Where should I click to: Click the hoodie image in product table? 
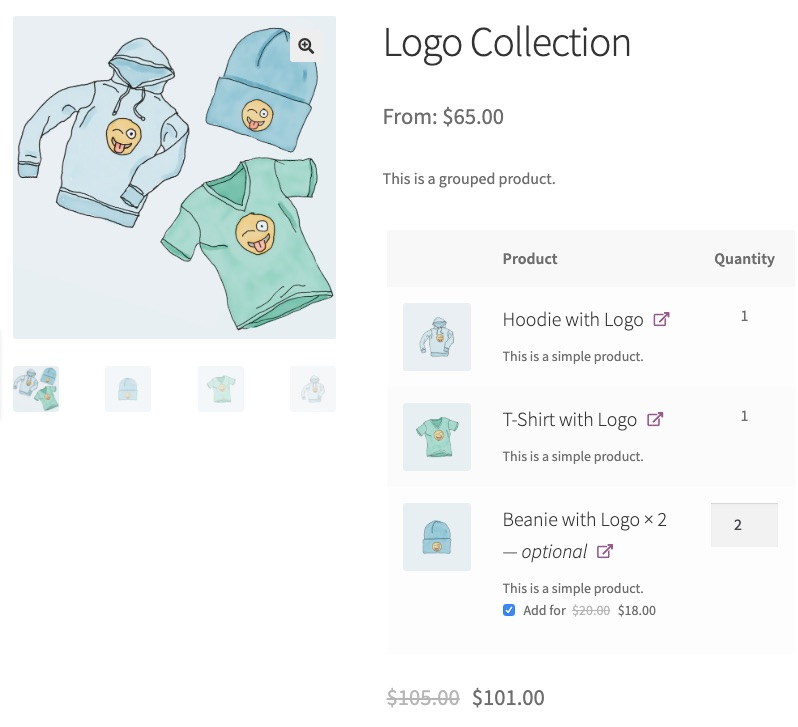(x=437, y=337)
